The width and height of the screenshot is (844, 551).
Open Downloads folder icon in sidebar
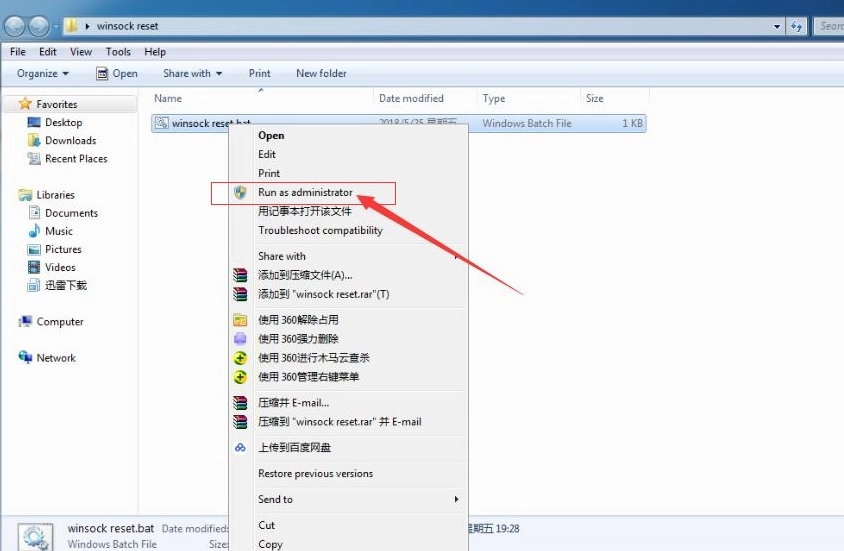point(34,140)
